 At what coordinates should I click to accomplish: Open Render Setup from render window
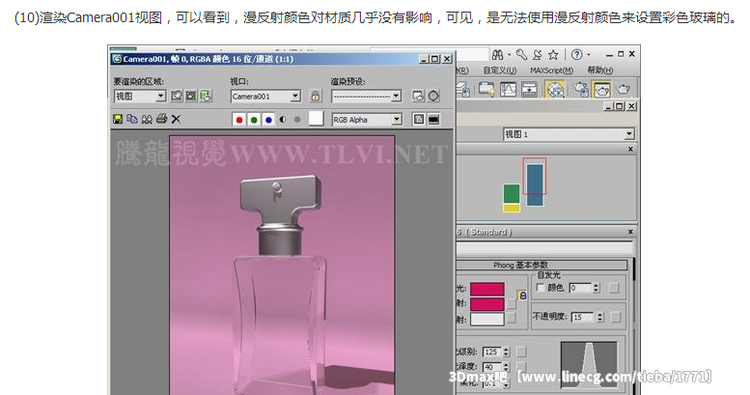(x=418, y=96)
